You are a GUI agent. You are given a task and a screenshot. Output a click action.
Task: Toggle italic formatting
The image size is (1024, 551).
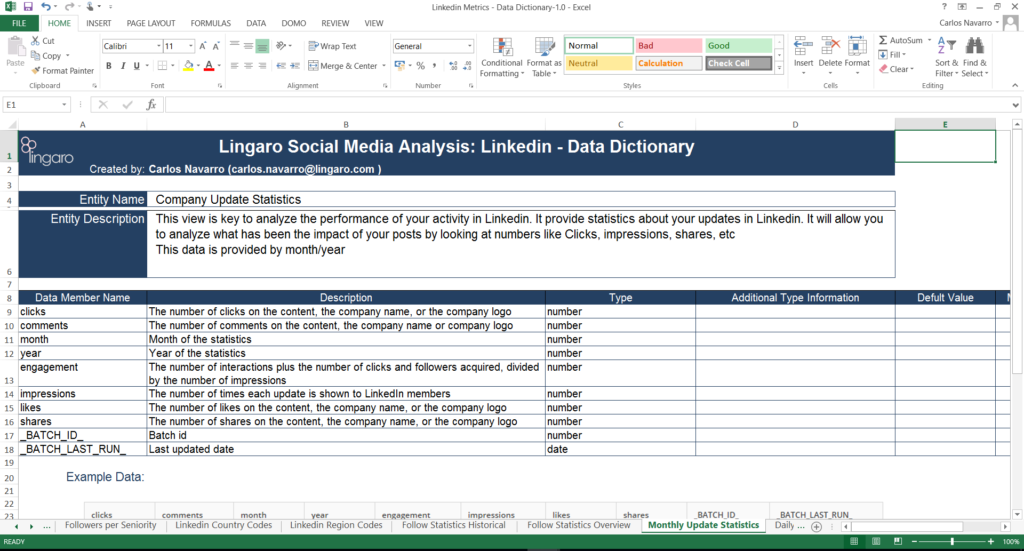122,65
